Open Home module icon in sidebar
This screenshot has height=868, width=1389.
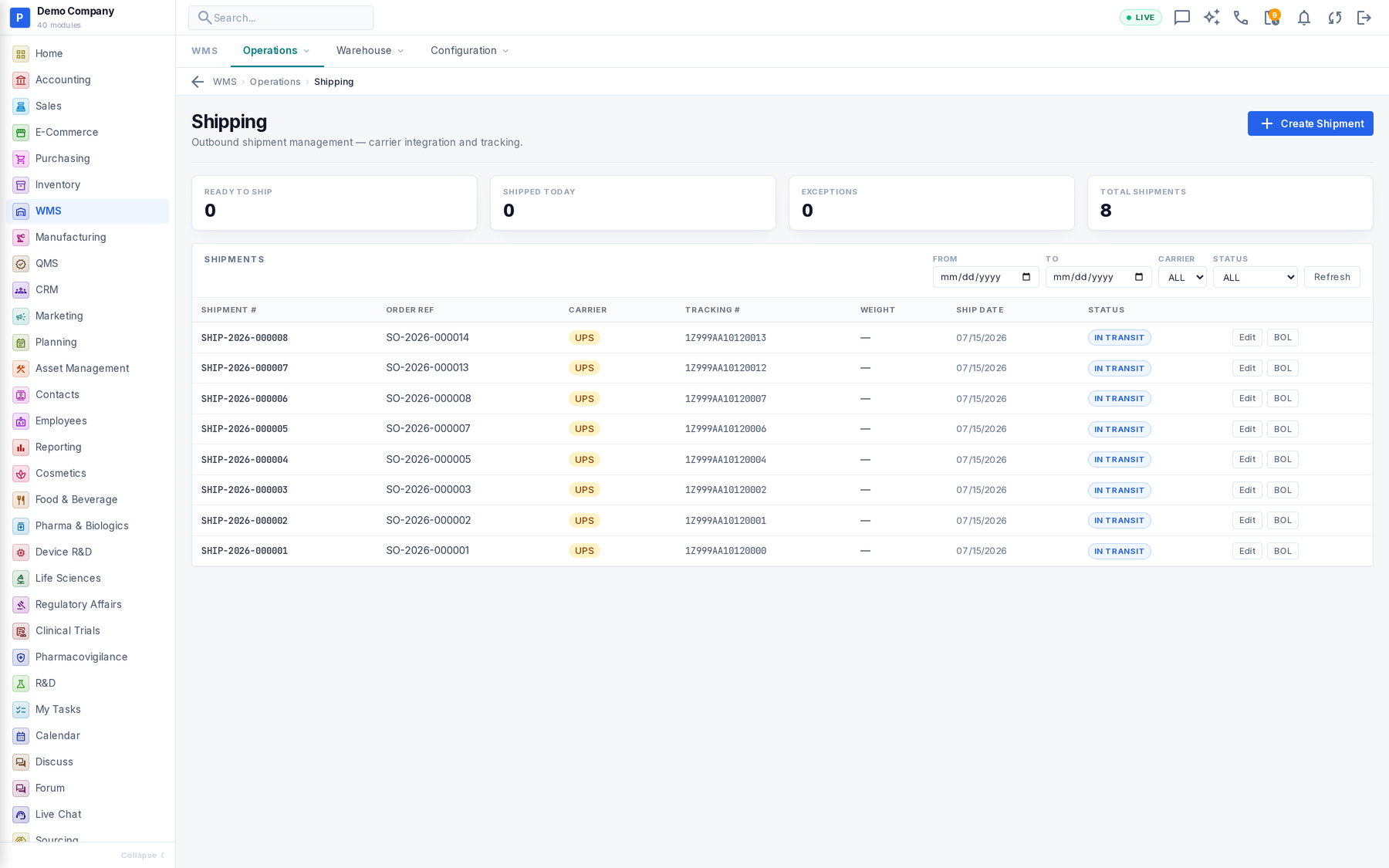point(21,54)
